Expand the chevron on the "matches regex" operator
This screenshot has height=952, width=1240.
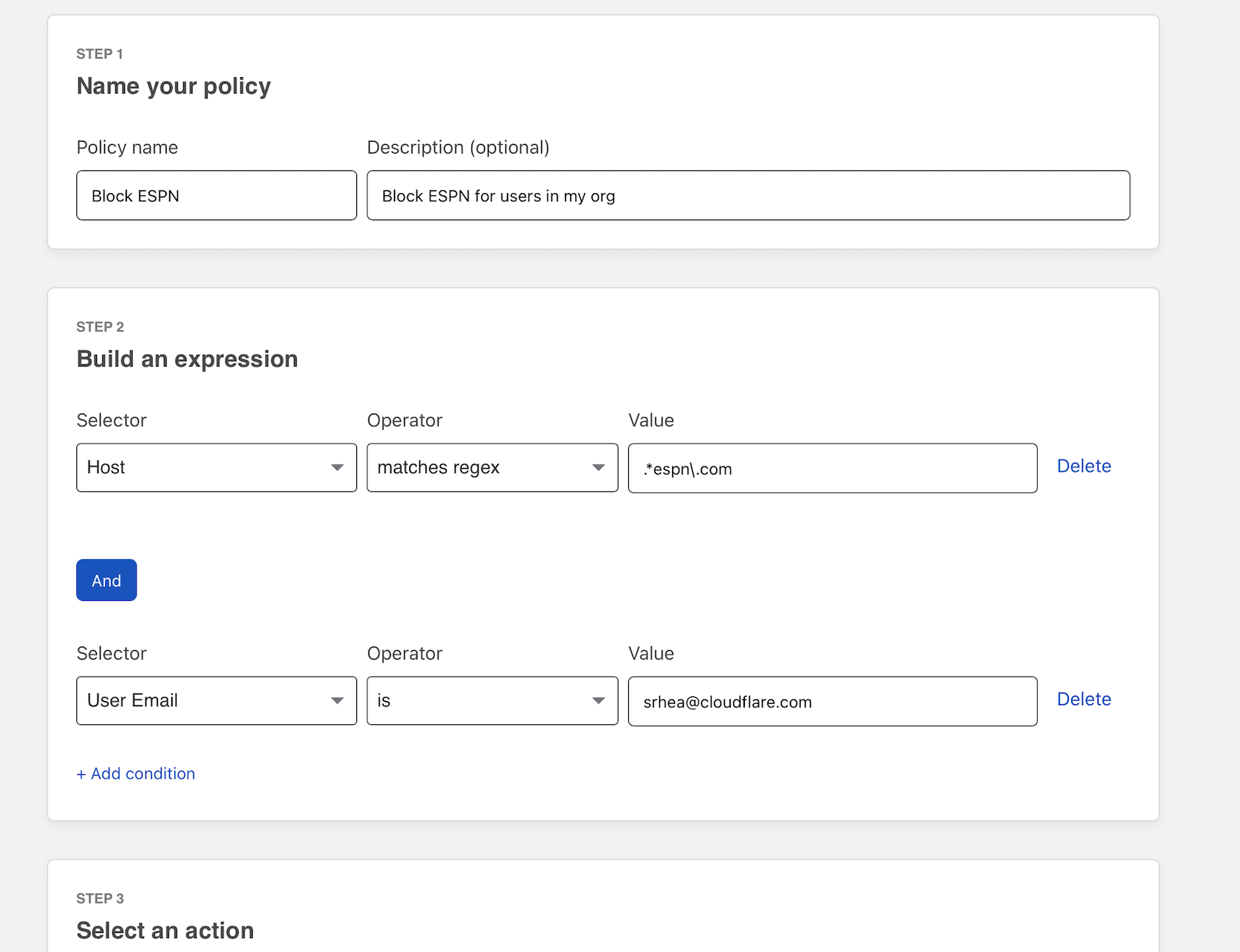pos(598,467)
